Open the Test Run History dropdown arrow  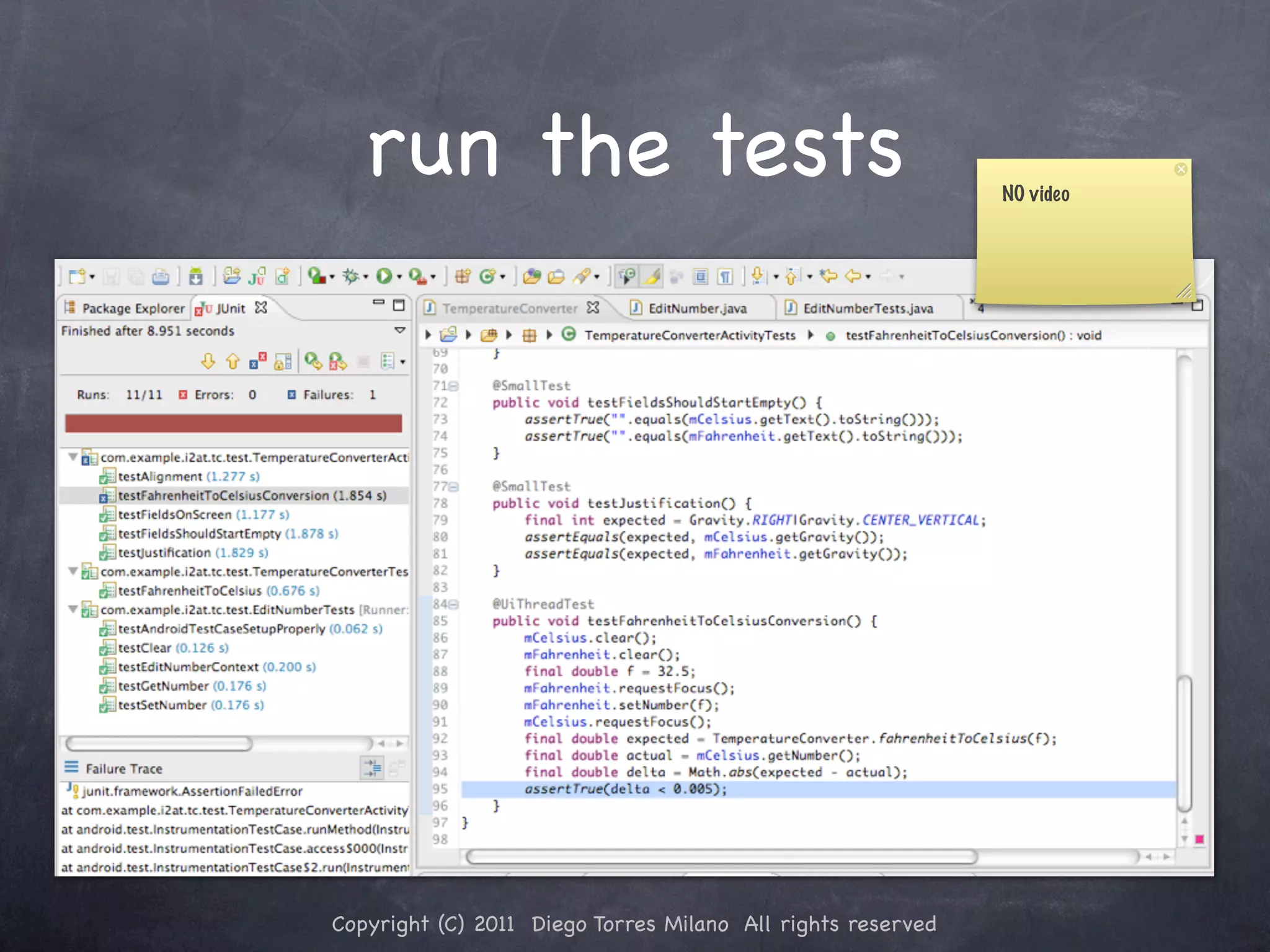[x=403, y=362]
